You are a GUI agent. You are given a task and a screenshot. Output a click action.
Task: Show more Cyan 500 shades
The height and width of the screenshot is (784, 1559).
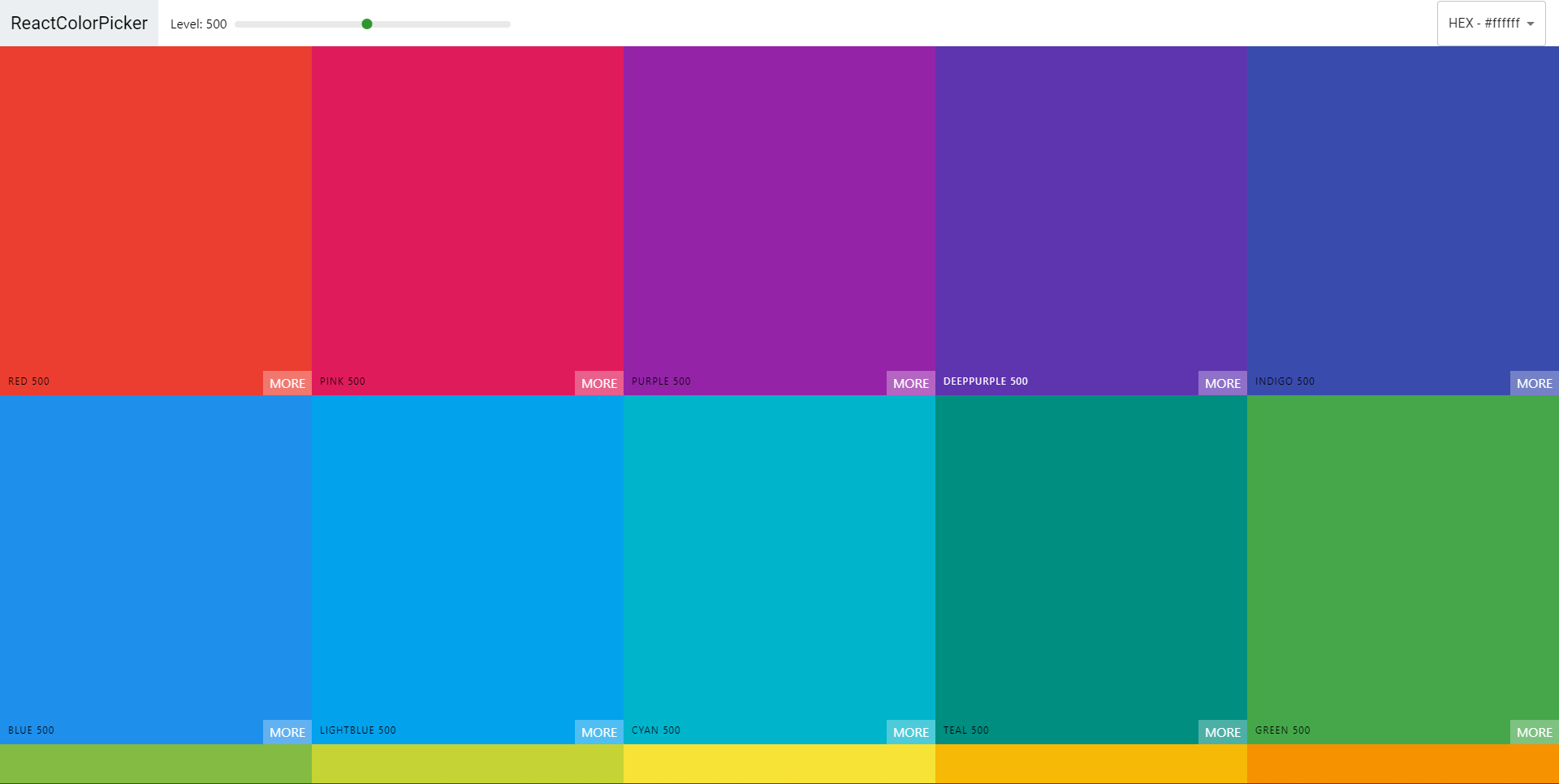(910, 732)
